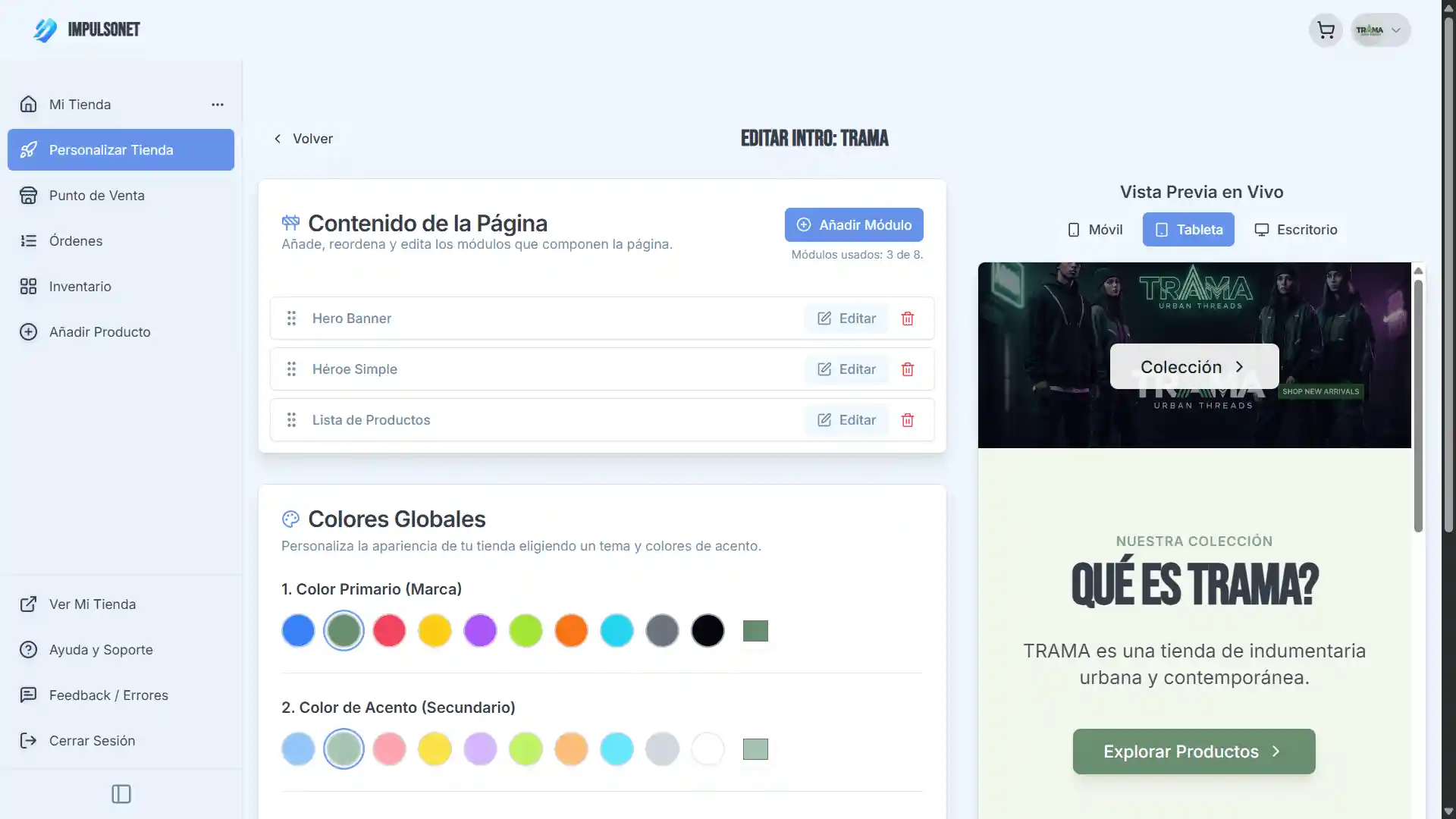Click the edit pencil icon for Lista de Productos
The height and width of the screenshot is (819, 1456).
pos(824,420)
